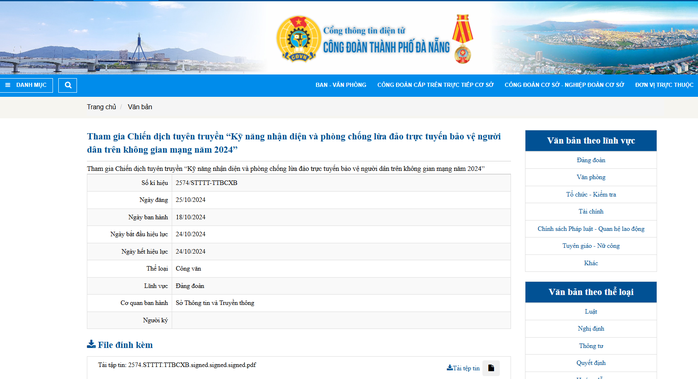Click Ngày ban hành value 18/10/2024
Viewport: 698px width, 379px height.
[191, 217]
